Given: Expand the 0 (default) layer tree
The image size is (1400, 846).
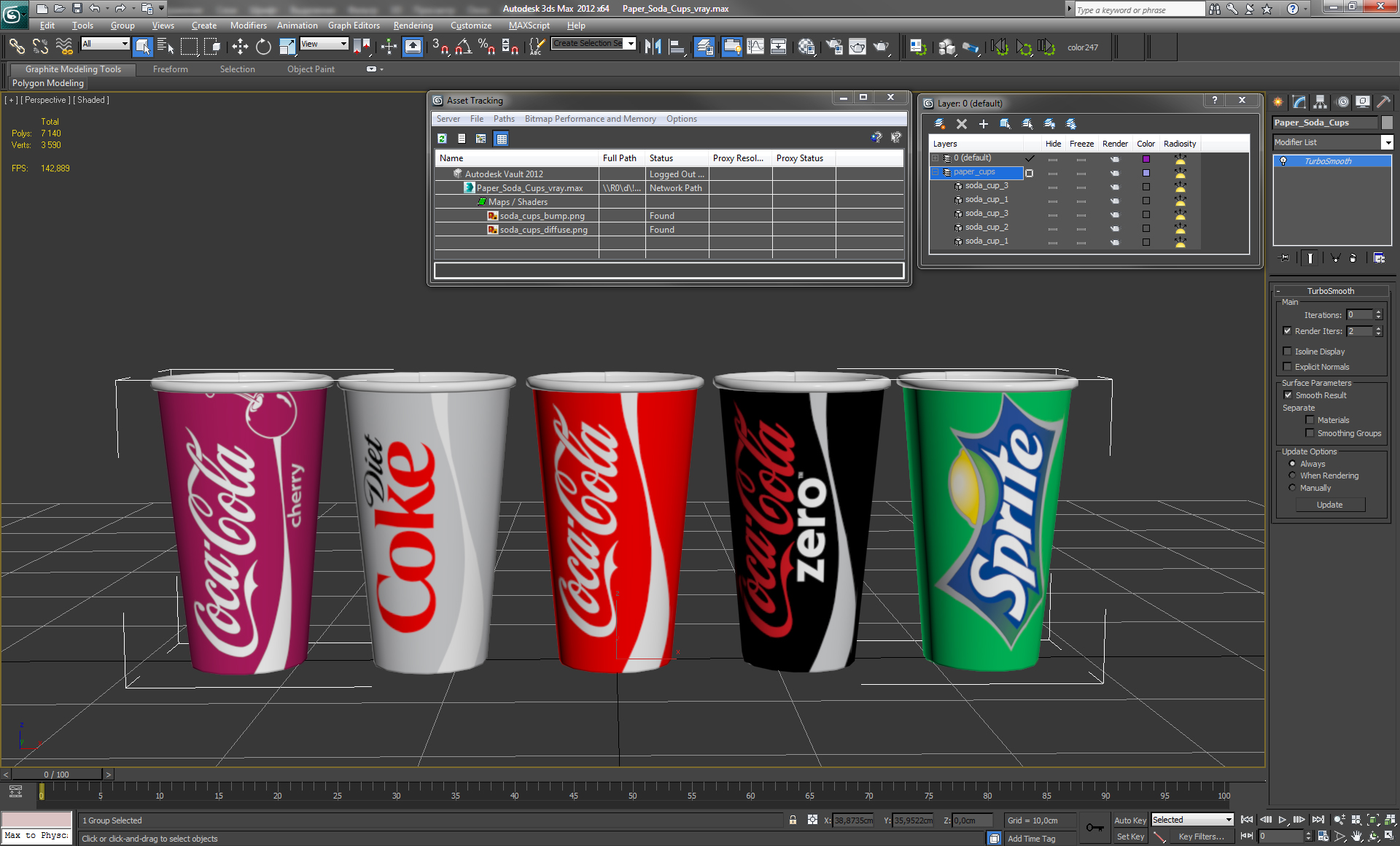Looking at the screenshot, I should (936, 158).
